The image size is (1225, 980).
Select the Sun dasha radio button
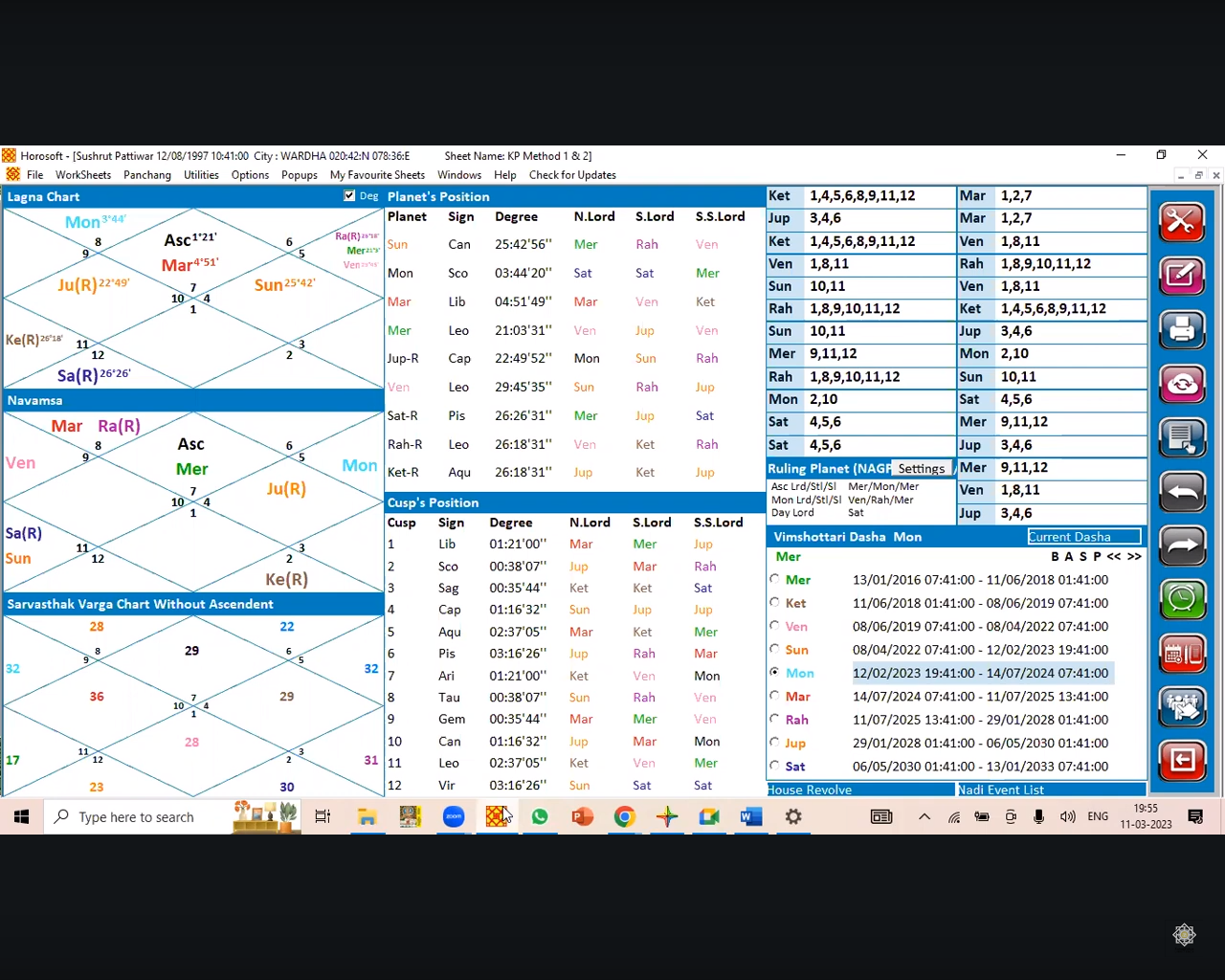775,649
